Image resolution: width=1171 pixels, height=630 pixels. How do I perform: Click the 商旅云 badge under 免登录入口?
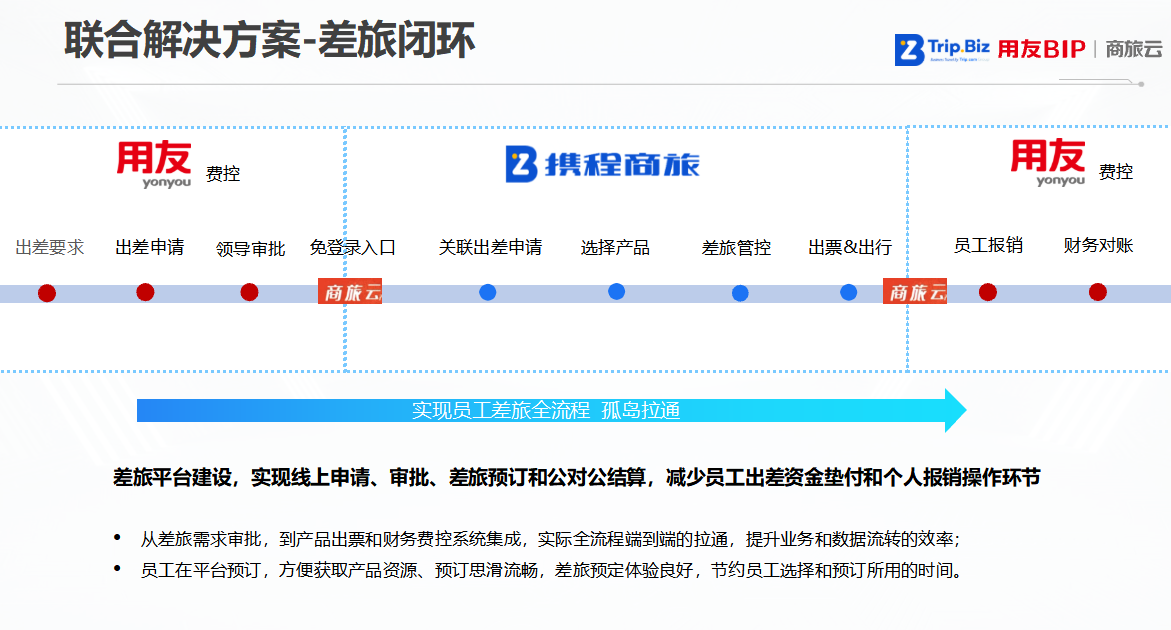pos(350,292)
